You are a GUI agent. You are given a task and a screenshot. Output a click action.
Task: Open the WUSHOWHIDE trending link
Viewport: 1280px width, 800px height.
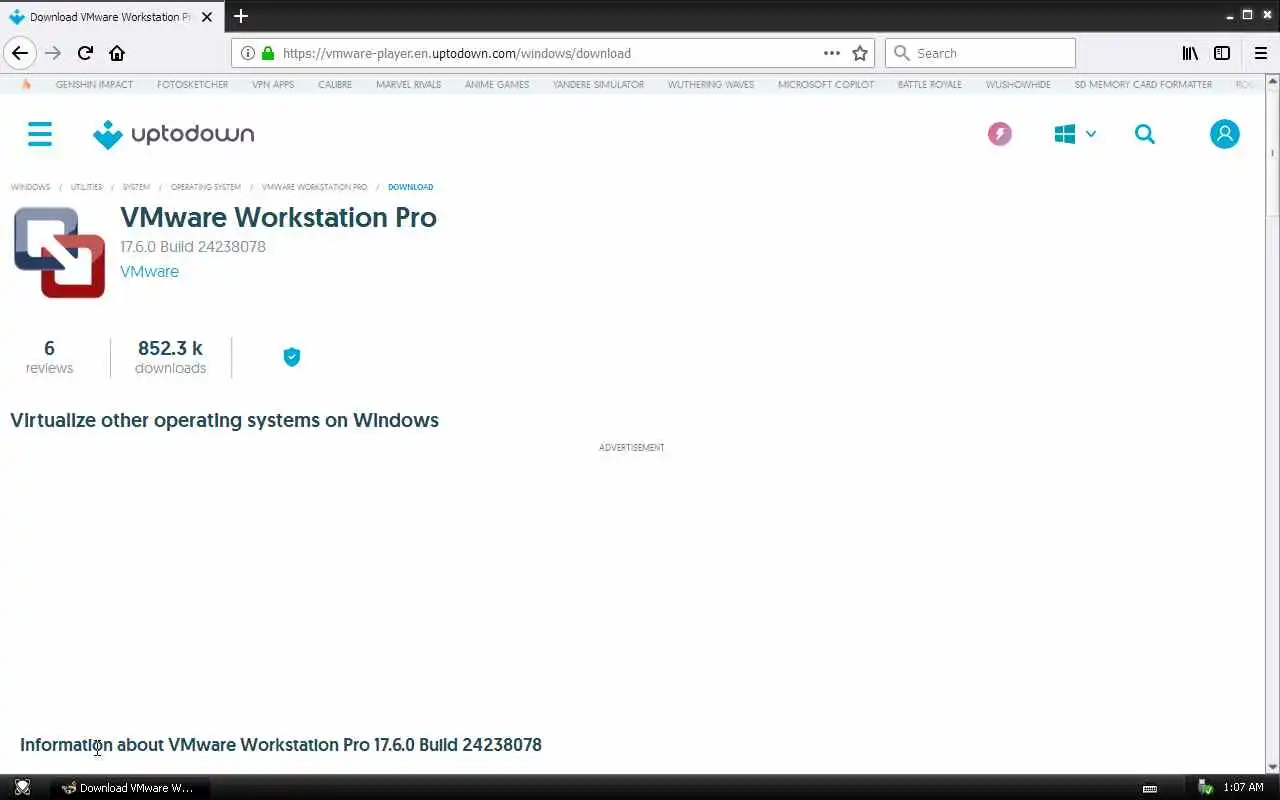click(x=1018, y=84)
